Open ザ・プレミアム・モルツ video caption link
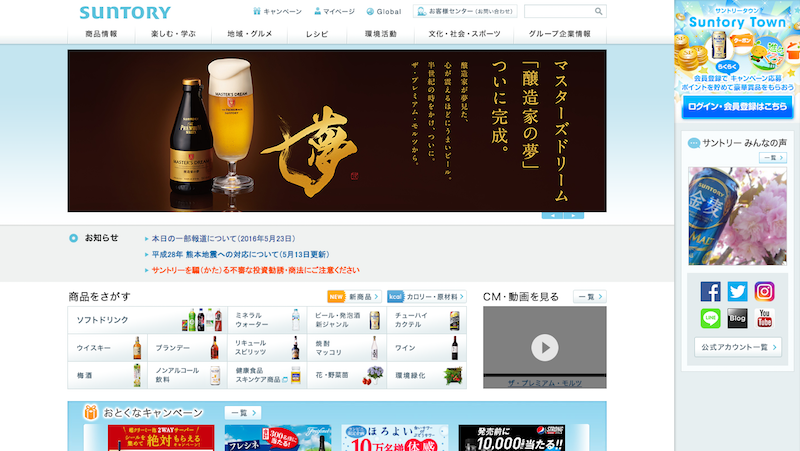The width and height of the screenshot is (800, 451). click(x=544, y=383)
